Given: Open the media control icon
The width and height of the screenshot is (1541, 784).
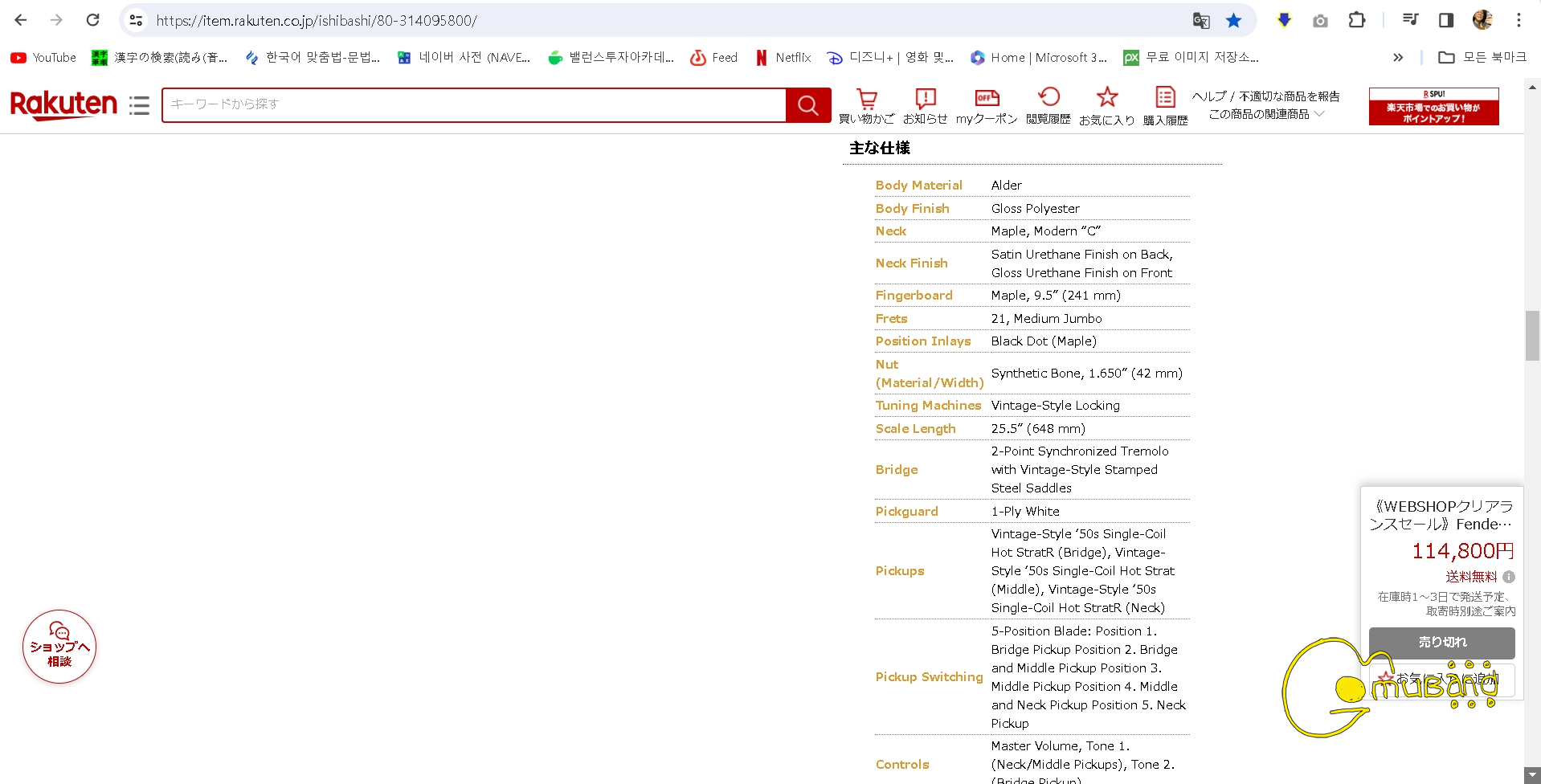Looking at the screenshot, I should [x=1410, y=20].
